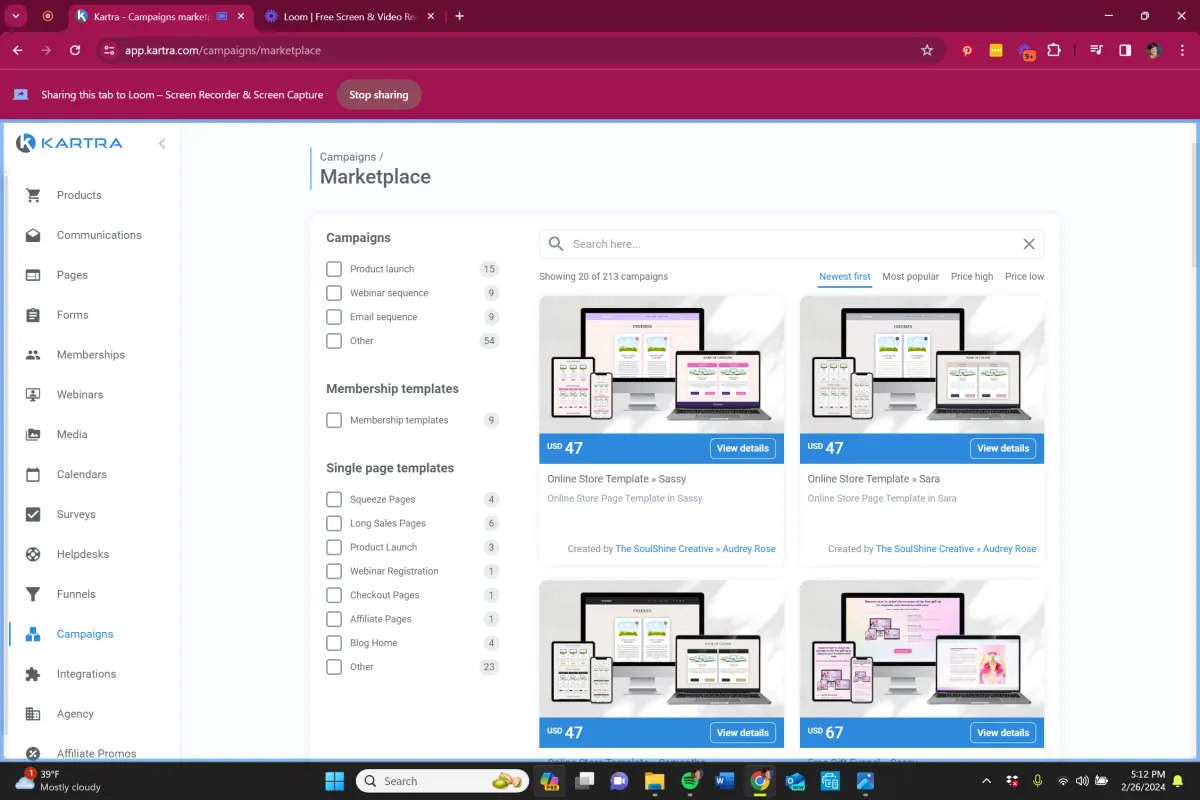The width and height of the screenshot is (1200, 800).
Task: Collapse the Kartra sidebar with the chevron
Action: (x=162, y=143)
